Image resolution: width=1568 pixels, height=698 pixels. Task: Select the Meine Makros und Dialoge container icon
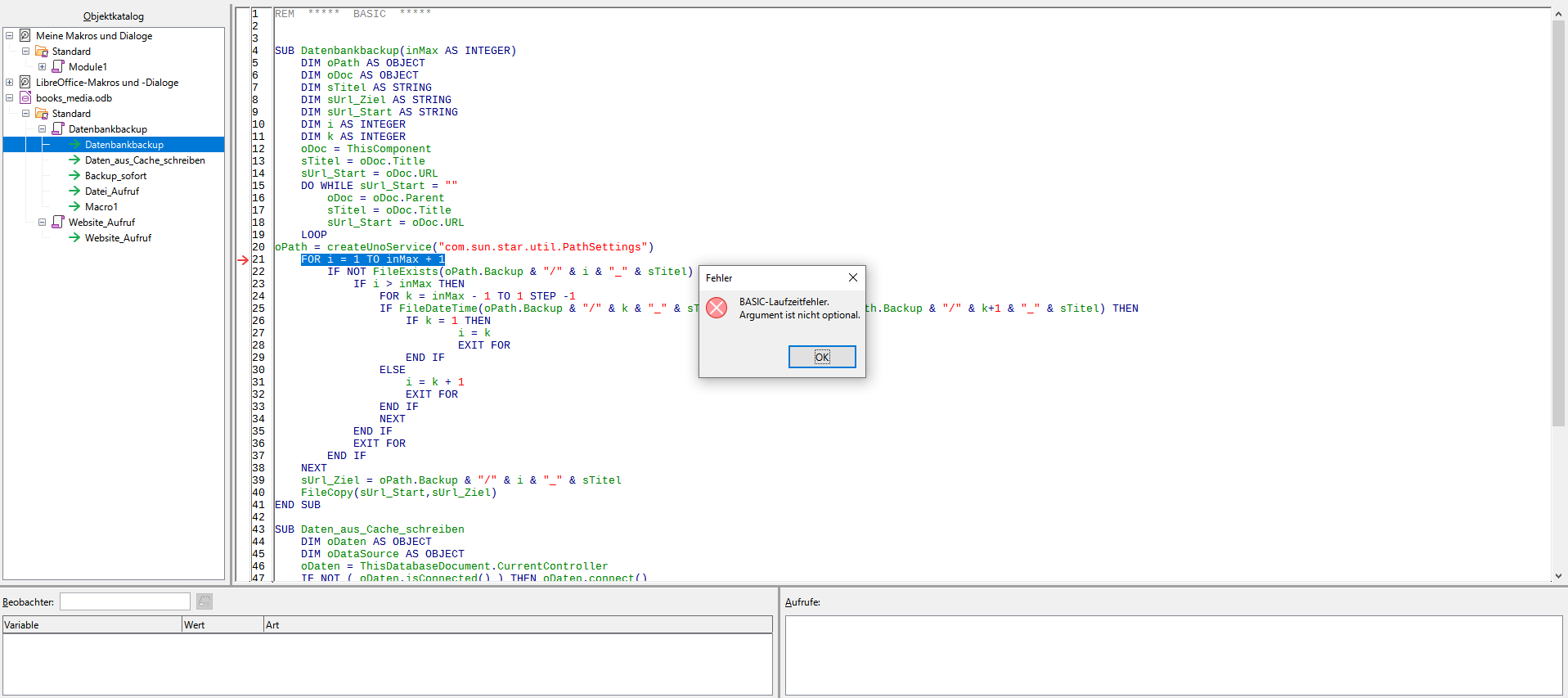coord(25,36)
